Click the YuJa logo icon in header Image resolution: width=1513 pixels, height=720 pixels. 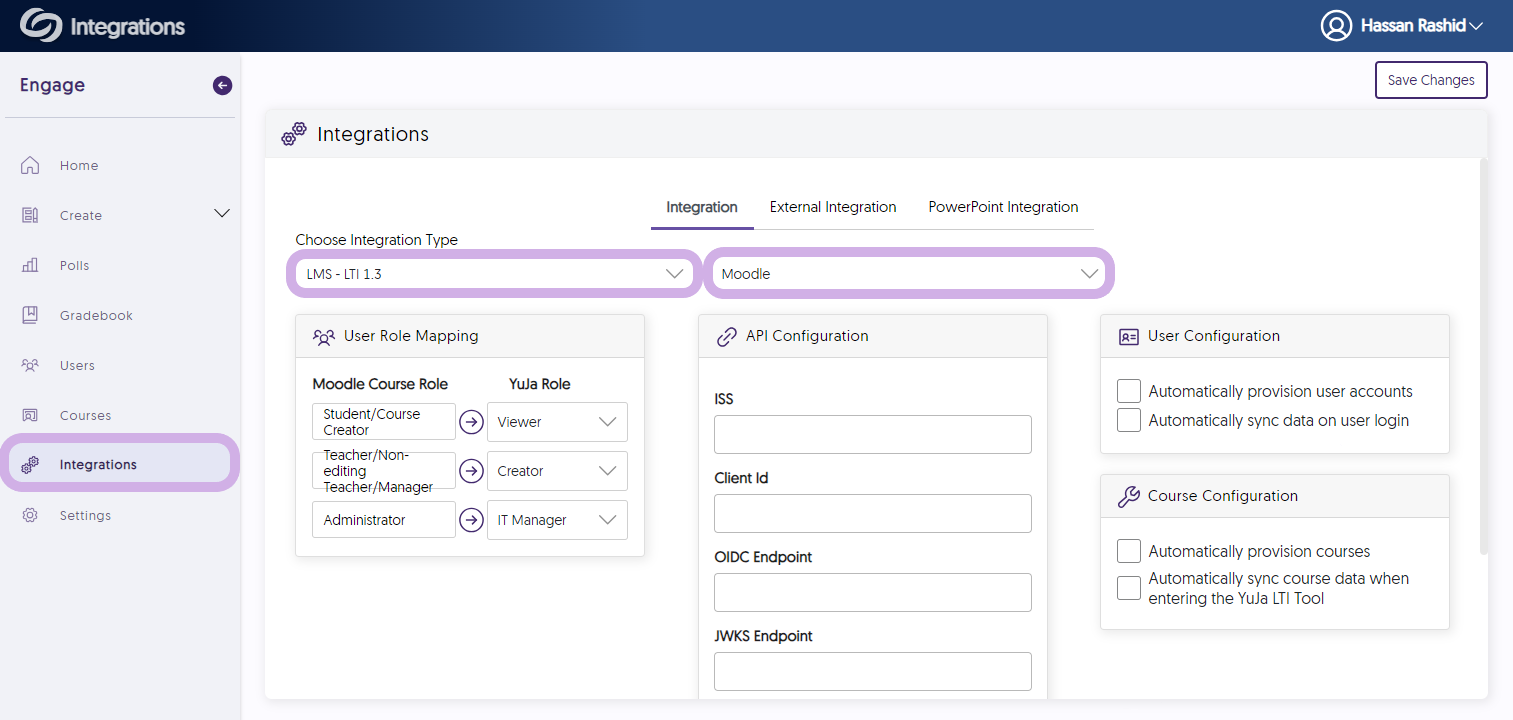coord(40,25)
